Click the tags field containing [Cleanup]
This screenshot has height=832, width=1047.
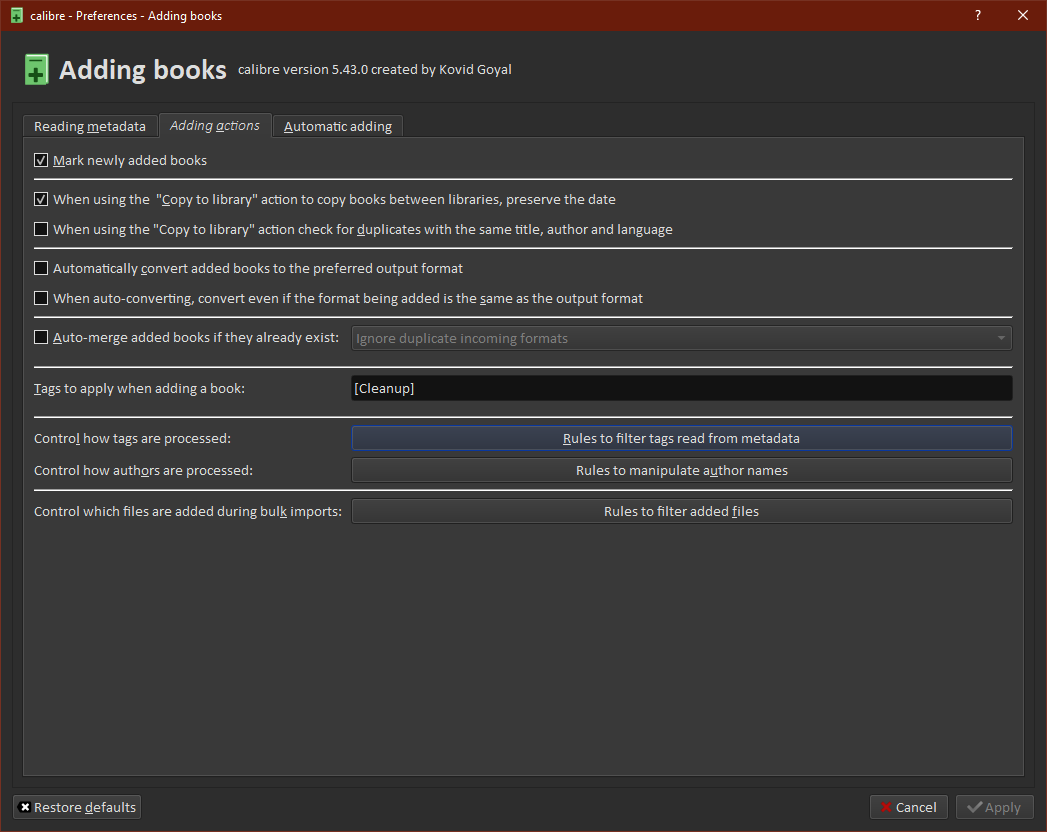click(x=681, y=388)
